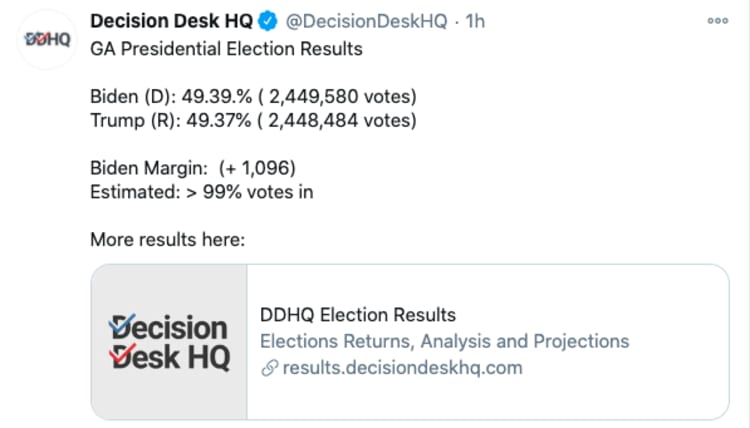Click the 1h tweet timestamp
Viewport: 750px width, 428px height.
click(474, 21)
